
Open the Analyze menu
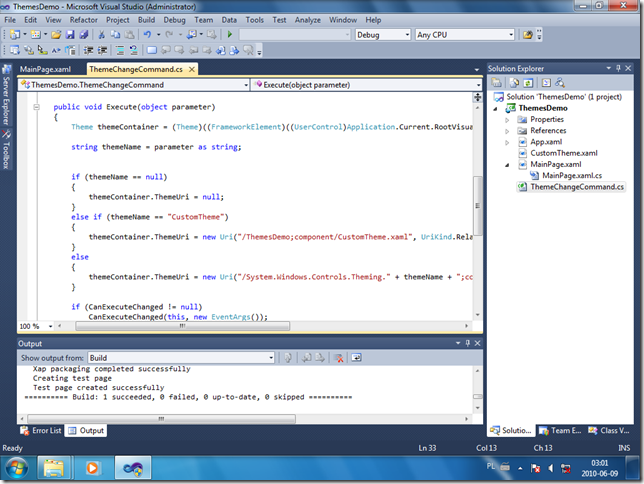pos(308,20)
